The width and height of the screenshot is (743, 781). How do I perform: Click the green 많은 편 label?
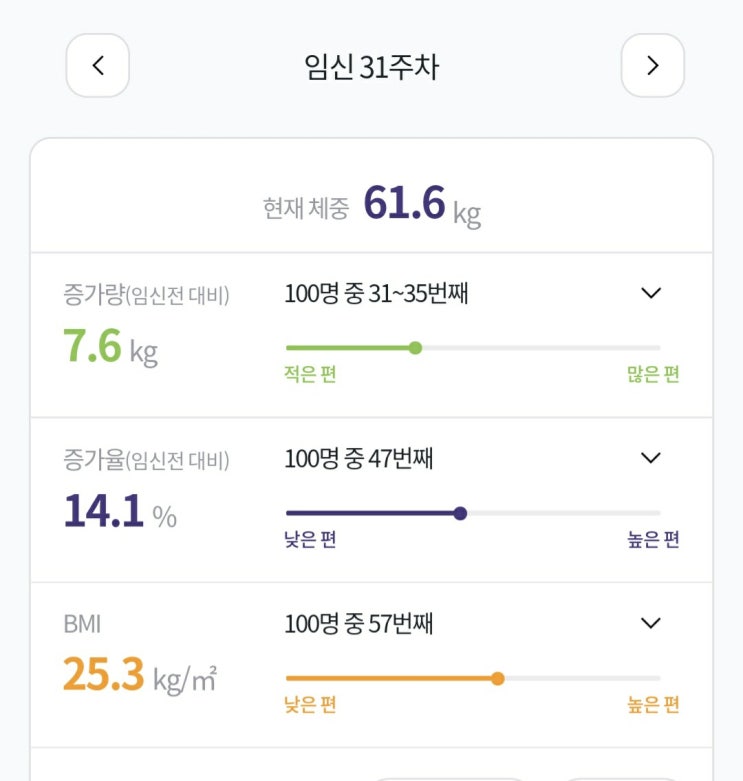pos(653,374)
